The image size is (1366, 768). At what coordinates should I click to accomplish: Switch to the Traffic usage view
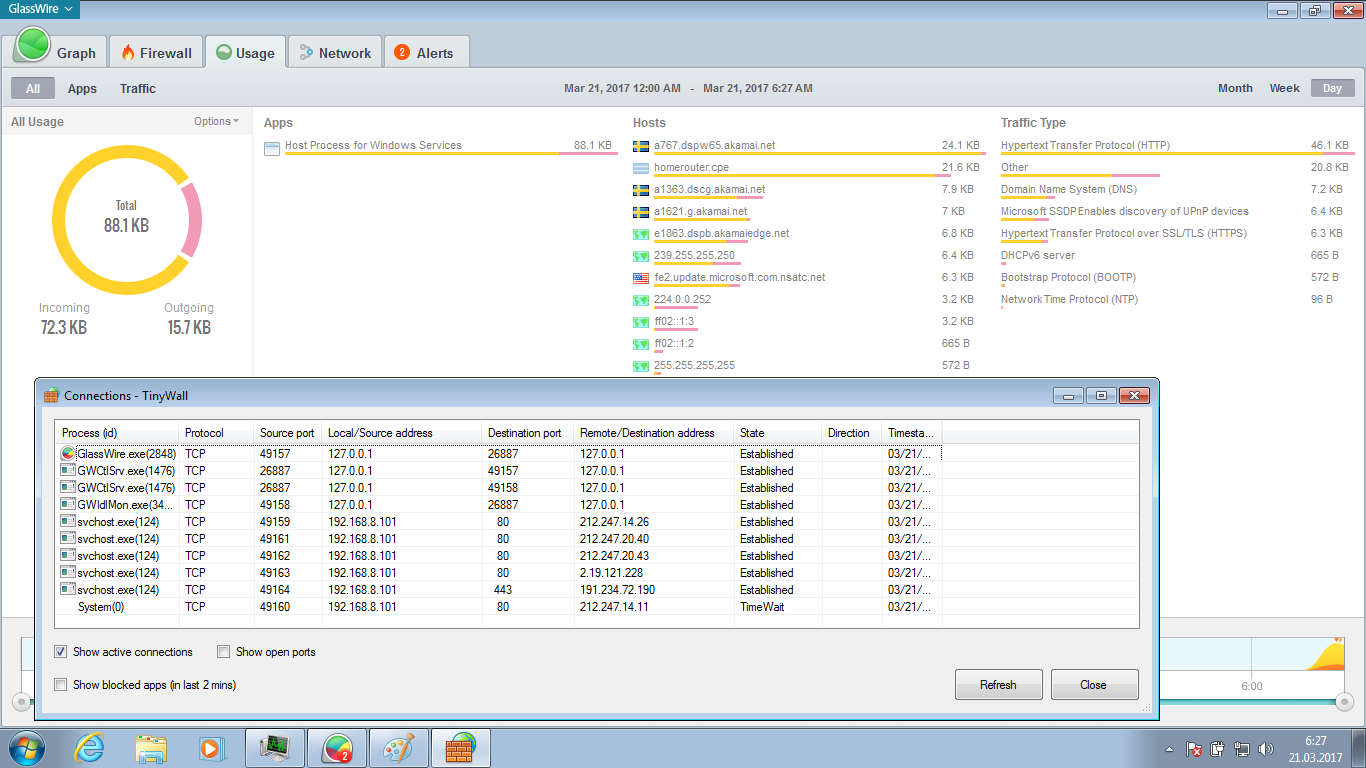coord(138,89)
